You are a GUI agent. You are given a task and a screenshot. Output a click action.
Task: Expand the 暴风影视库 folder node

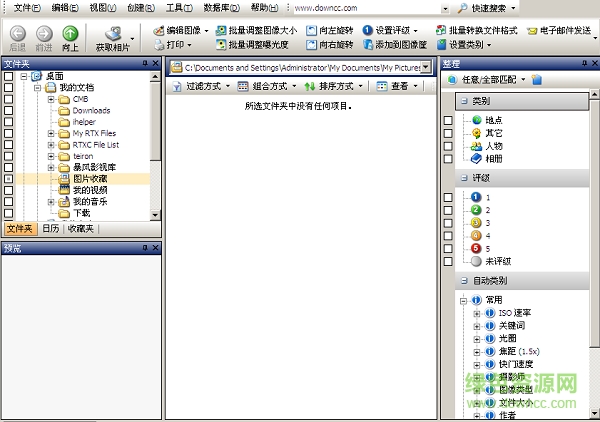[x=51, y=168]
